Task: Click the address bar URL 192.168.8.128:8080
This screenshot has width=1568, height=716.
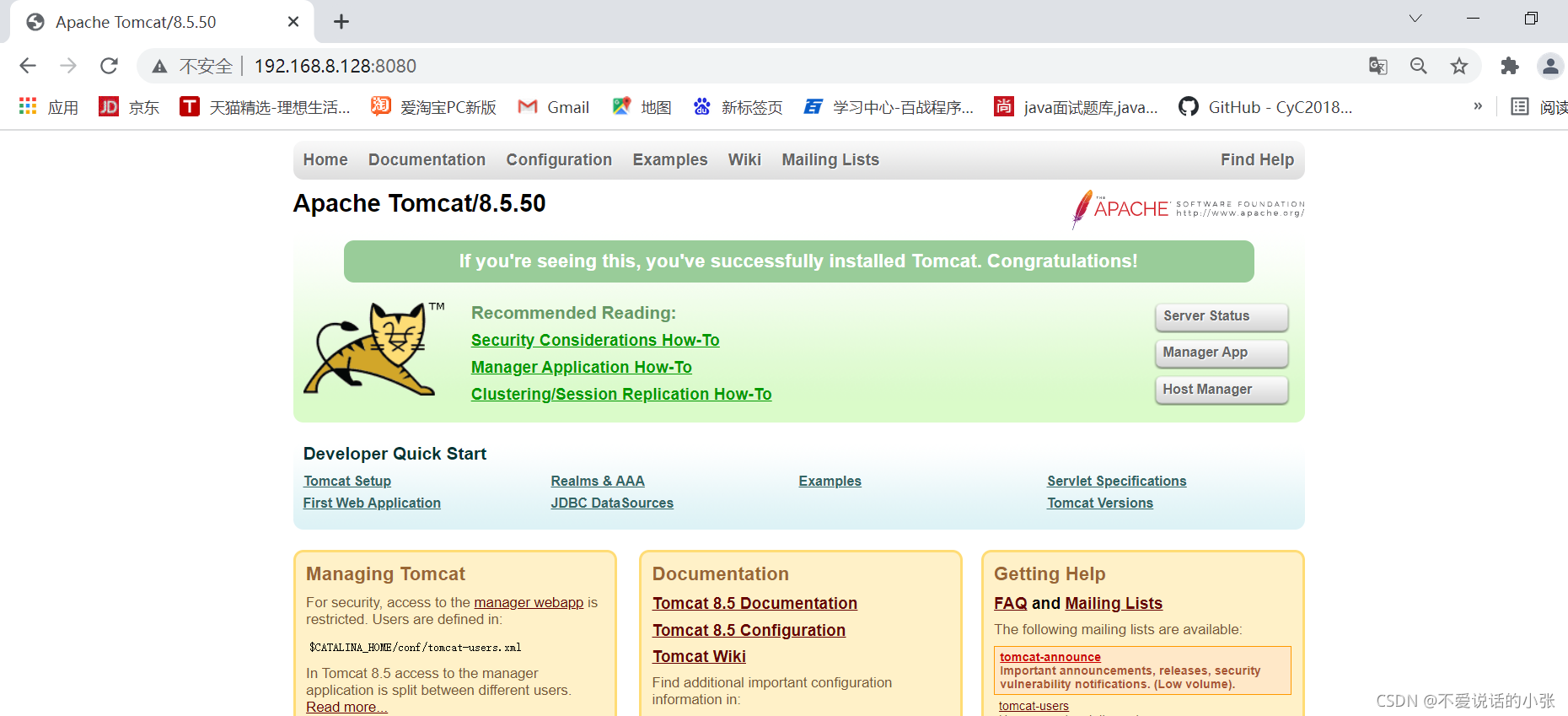Action: click(x=336, y=66)
